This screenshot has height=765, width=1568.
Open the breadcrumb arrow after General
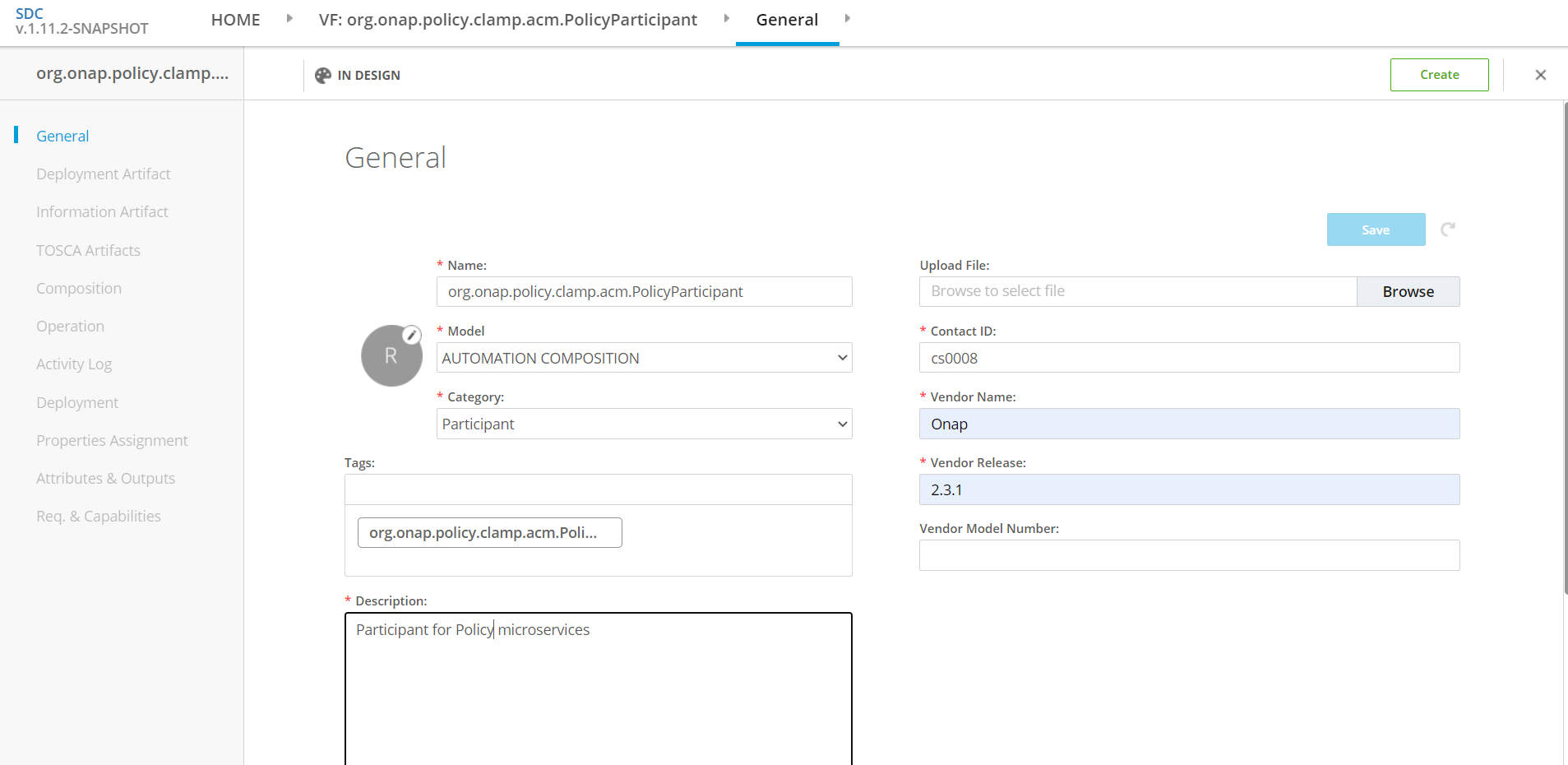[x=848, y=18]
